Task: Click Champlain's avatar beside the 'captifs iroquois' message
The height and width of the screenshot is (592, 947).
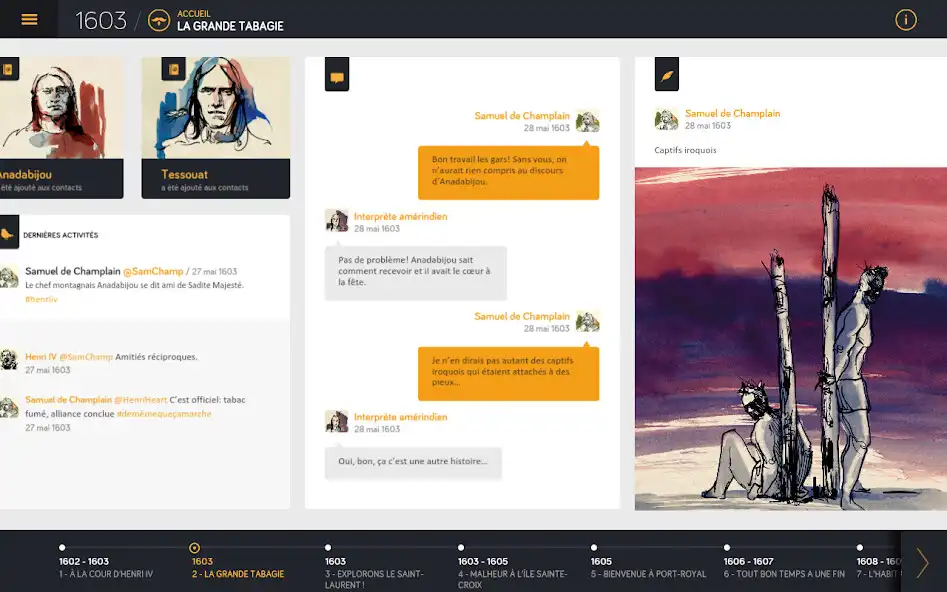Action: (x=587, y=321)
